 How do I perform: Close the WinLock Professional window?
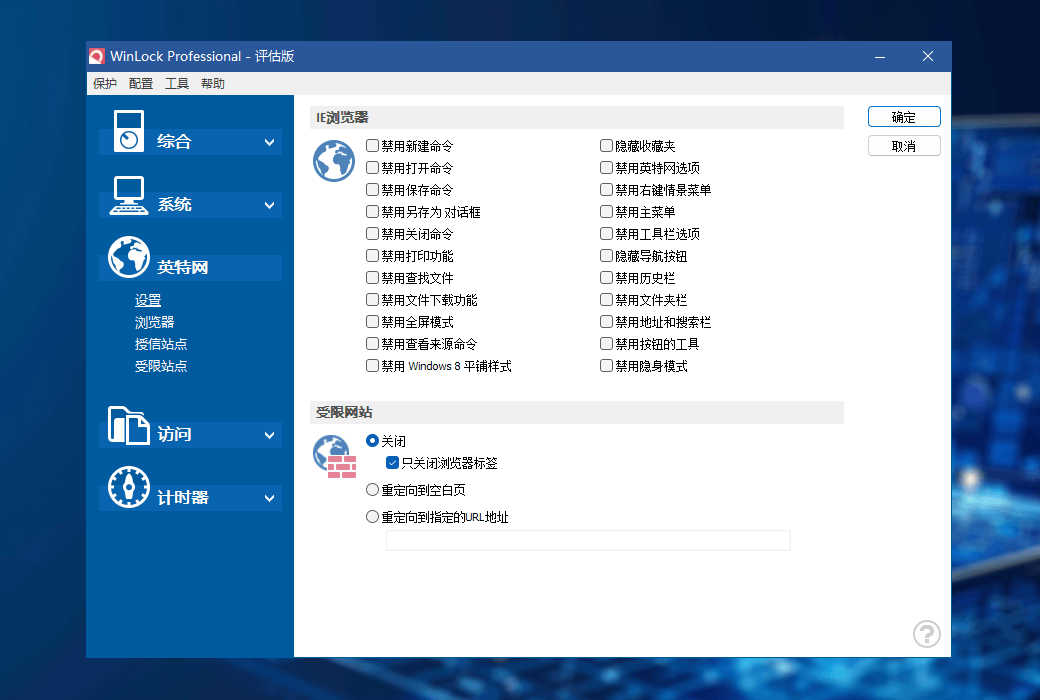point(928,57)
